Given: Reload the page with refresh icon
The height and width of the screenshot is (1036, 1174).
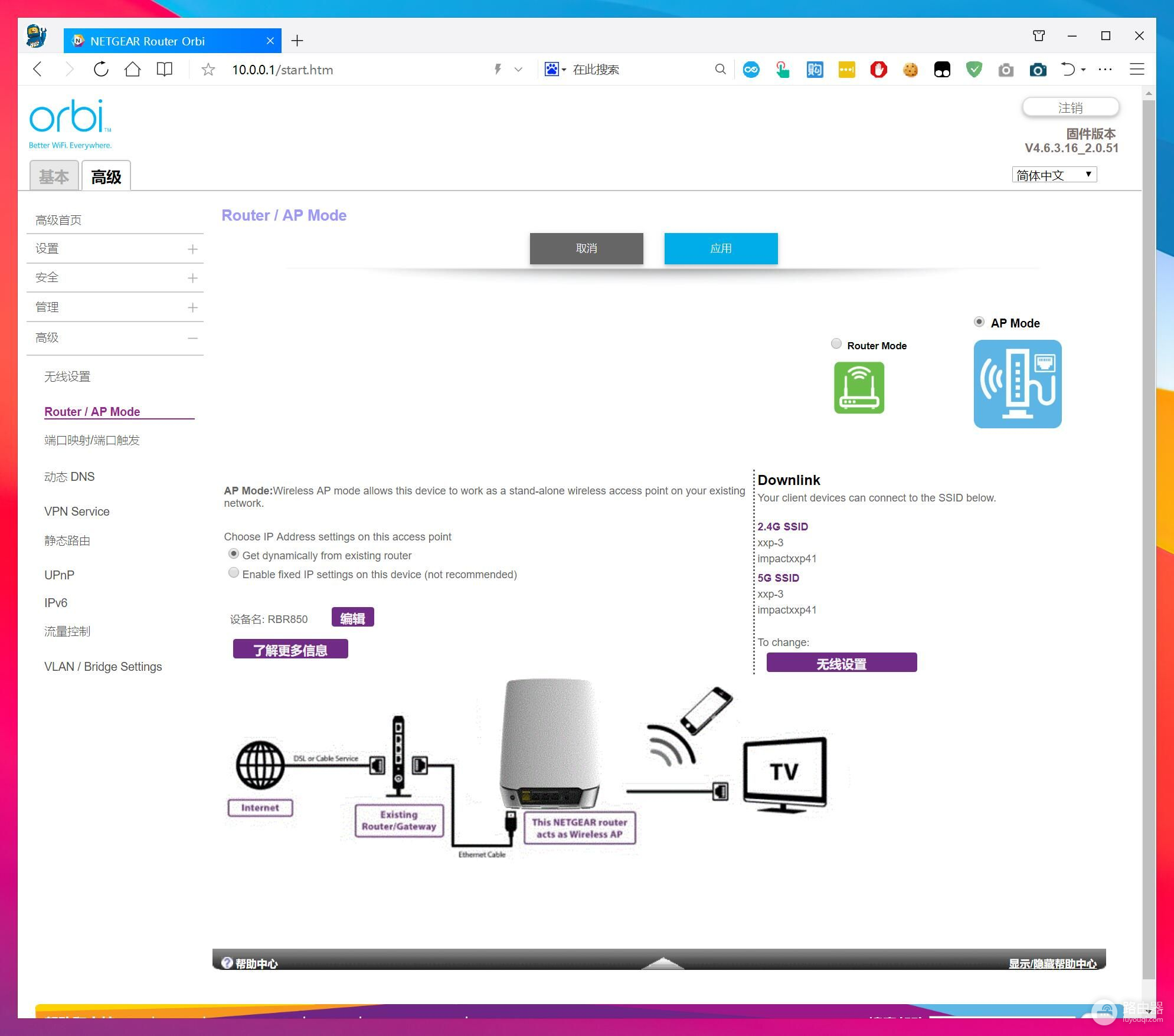Looking at the screenshot, I should (101, 70).
